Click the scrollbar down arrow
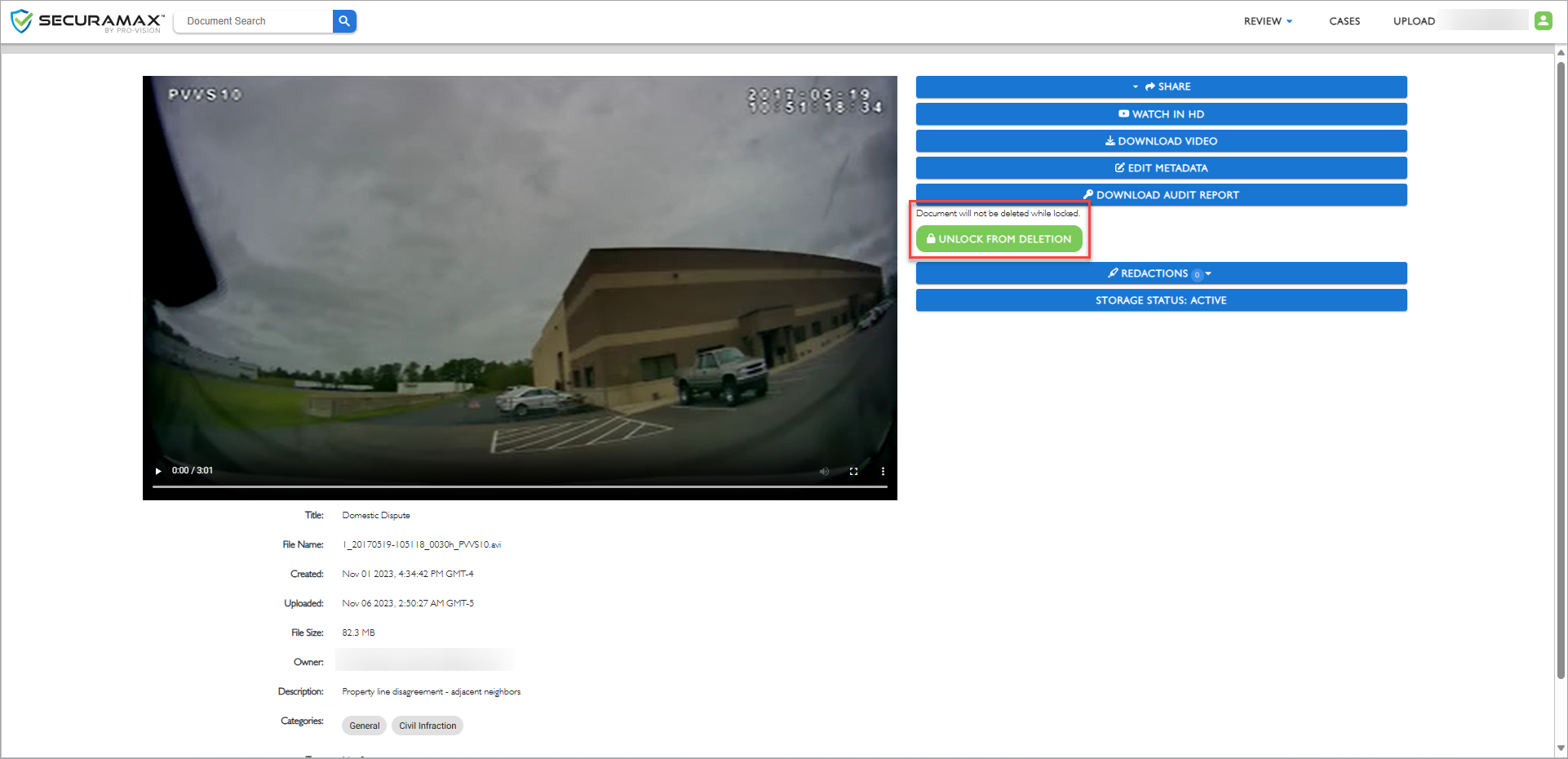The image size is (1568, 759). click(x=1561, y=748)
